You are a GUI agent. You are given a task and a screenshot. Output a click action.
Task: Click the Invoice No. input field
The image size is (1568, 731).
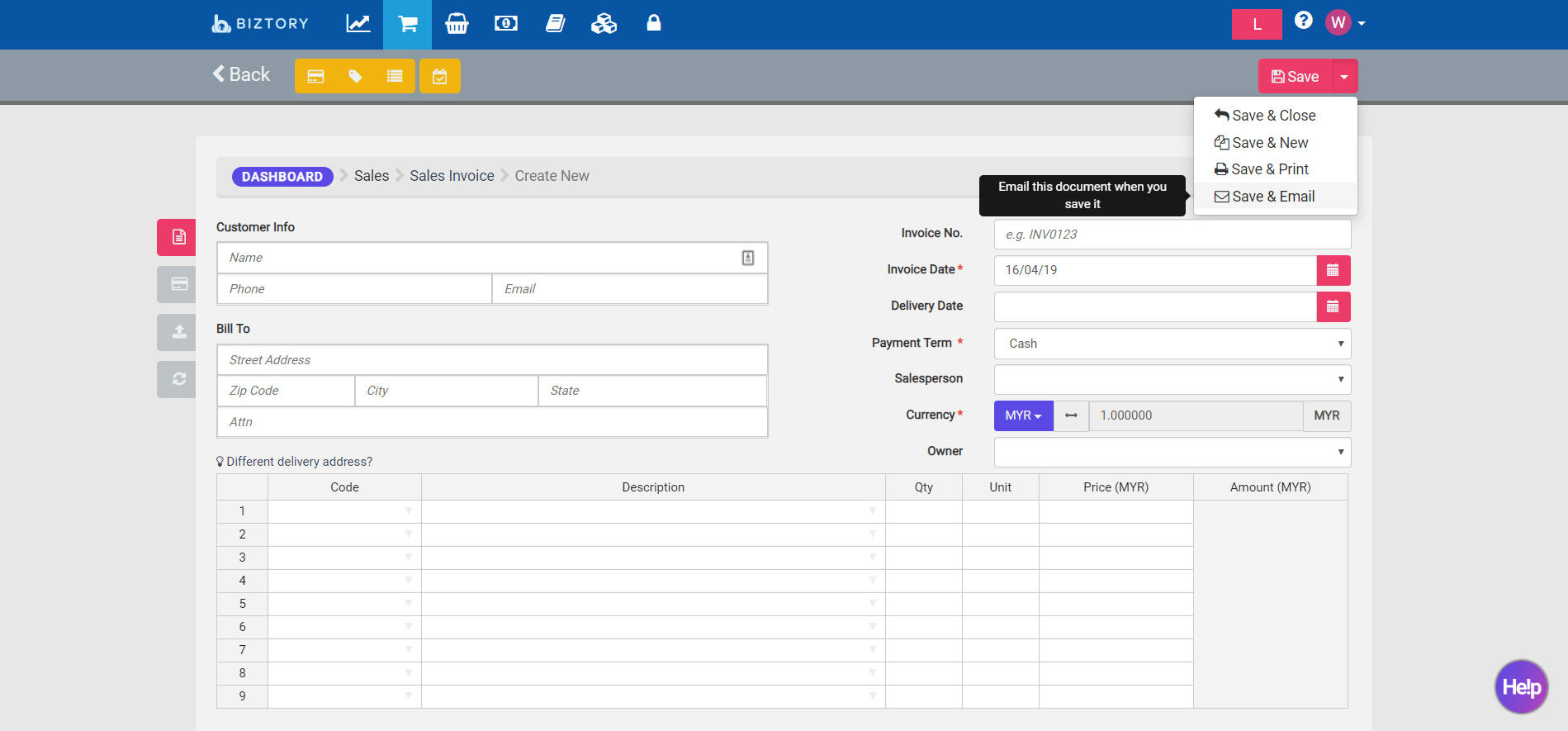[x=1172, y=235]
